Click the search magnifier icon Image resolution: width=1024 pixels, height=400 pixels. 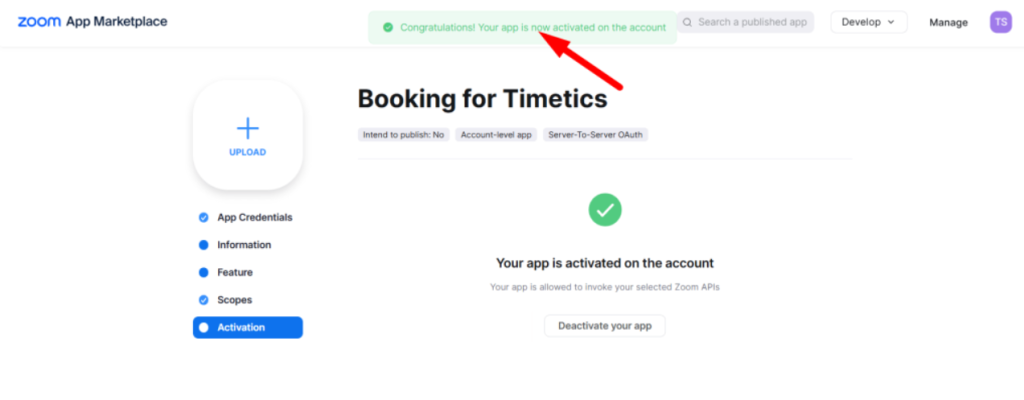pos(687,22)
